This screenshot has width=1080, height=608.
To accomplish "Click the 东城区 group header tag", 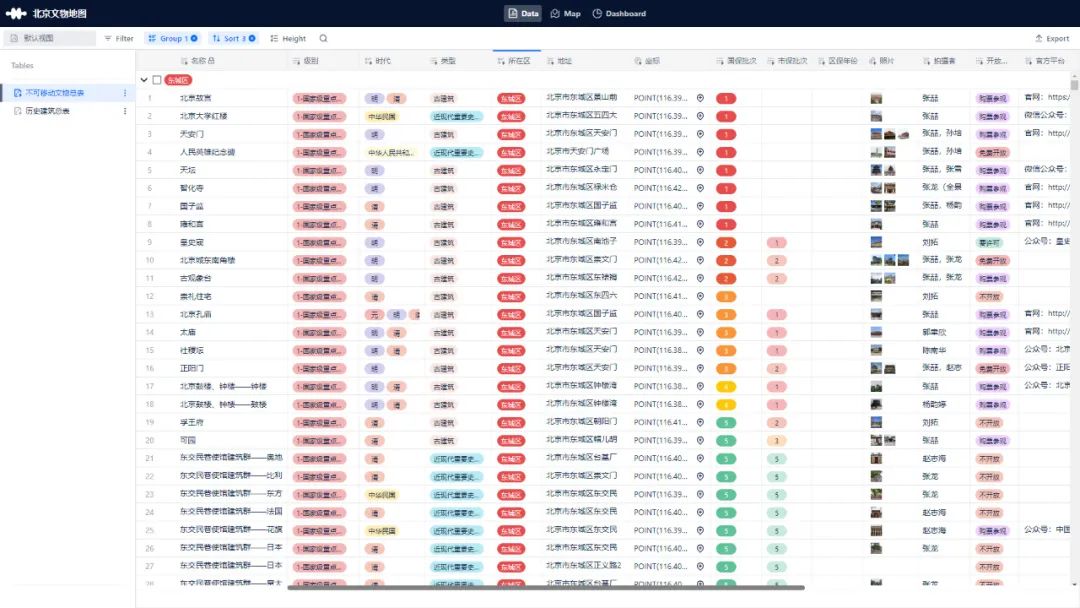I will (178, 81).
